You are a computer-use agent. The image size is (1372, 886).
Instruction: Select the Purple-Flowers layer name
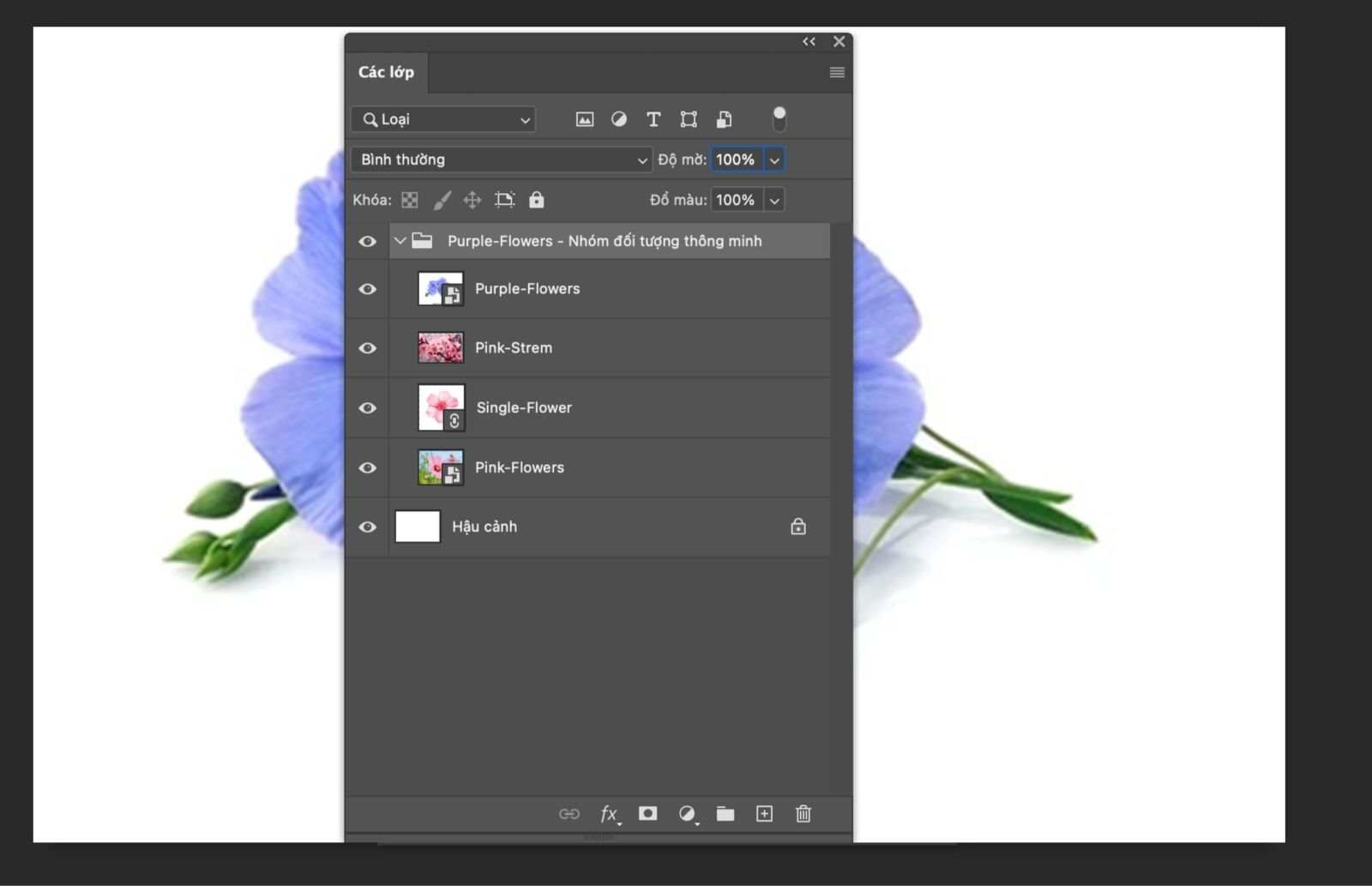(527, 289)
